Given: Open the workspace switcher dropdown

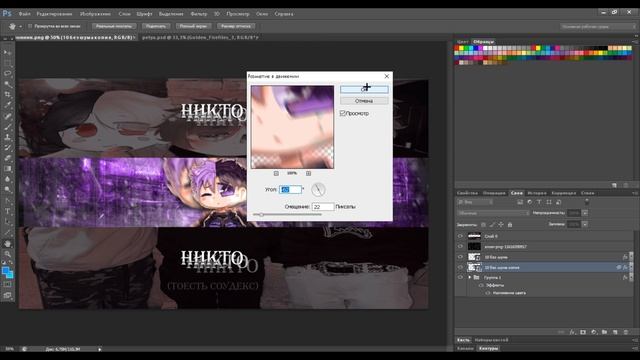Looking at the screenshot, I should (597, 27).
